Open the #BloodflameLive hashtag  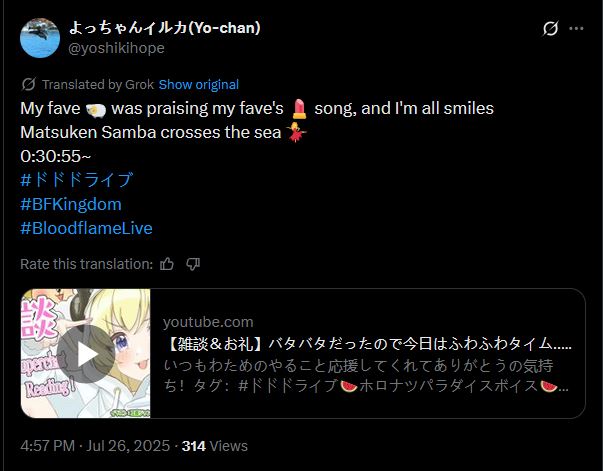pyautogui.click(x=86, y=228)
